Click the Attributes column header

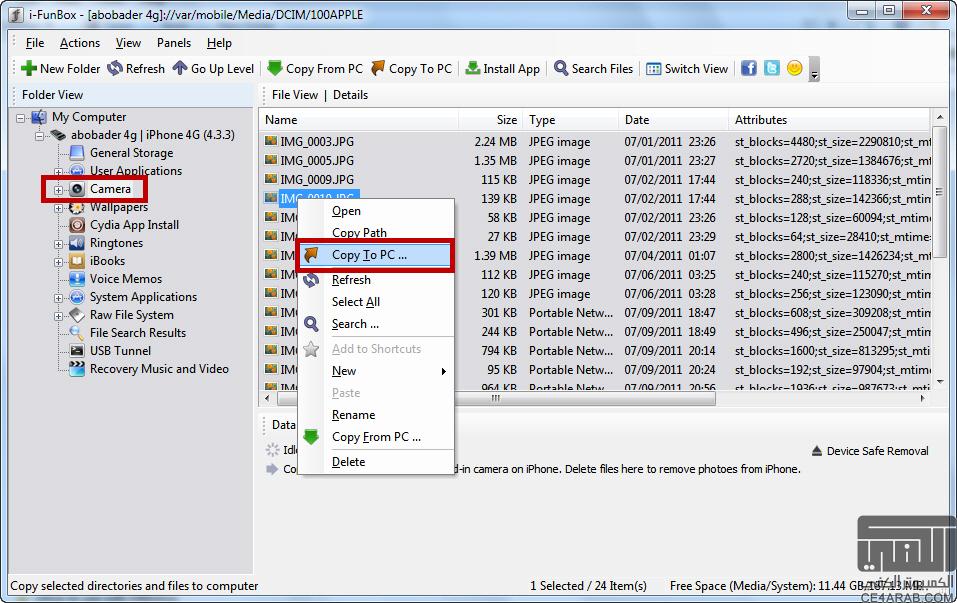click(x=829, y=120)
